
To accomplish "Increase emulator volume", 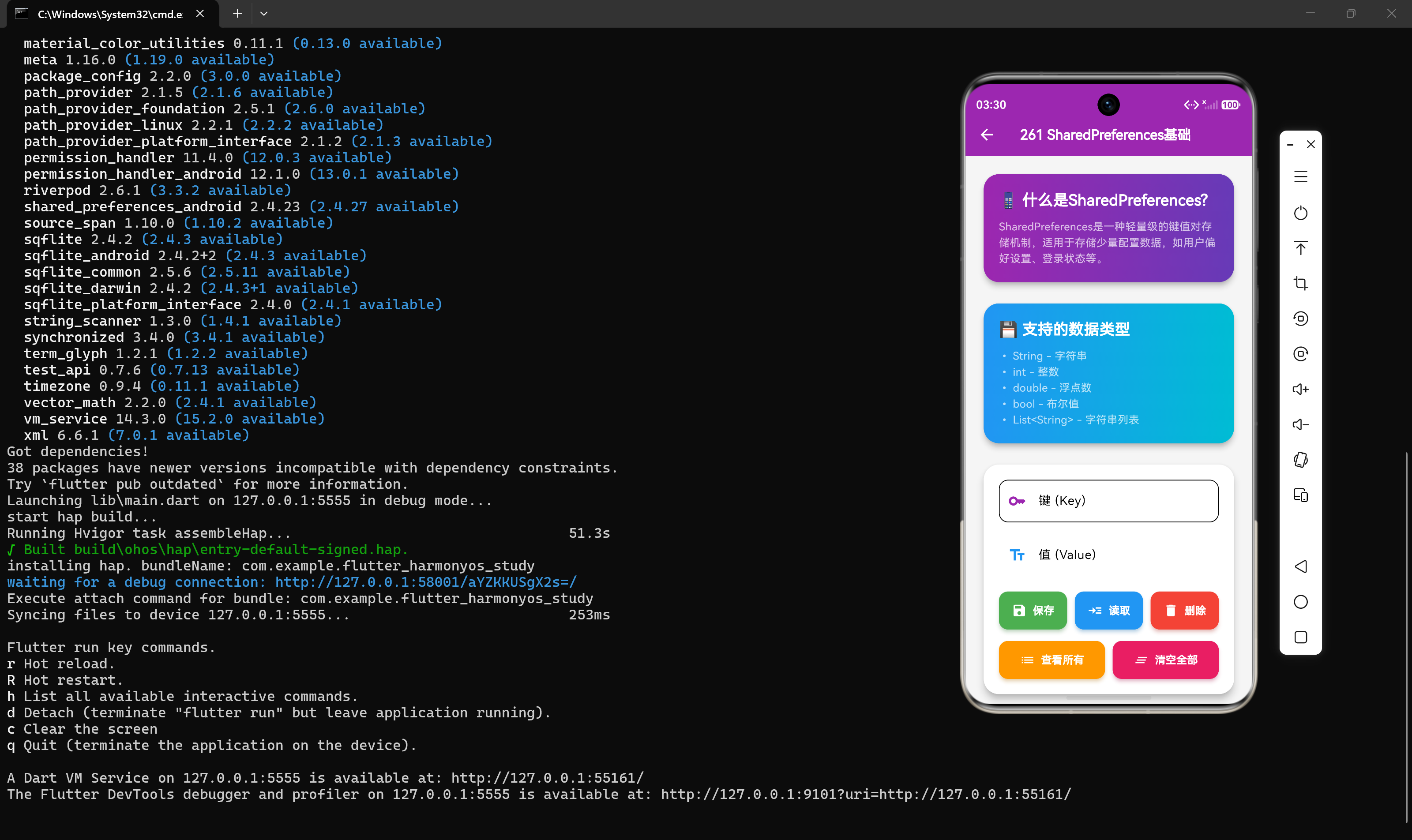I will coord(1300,389).
